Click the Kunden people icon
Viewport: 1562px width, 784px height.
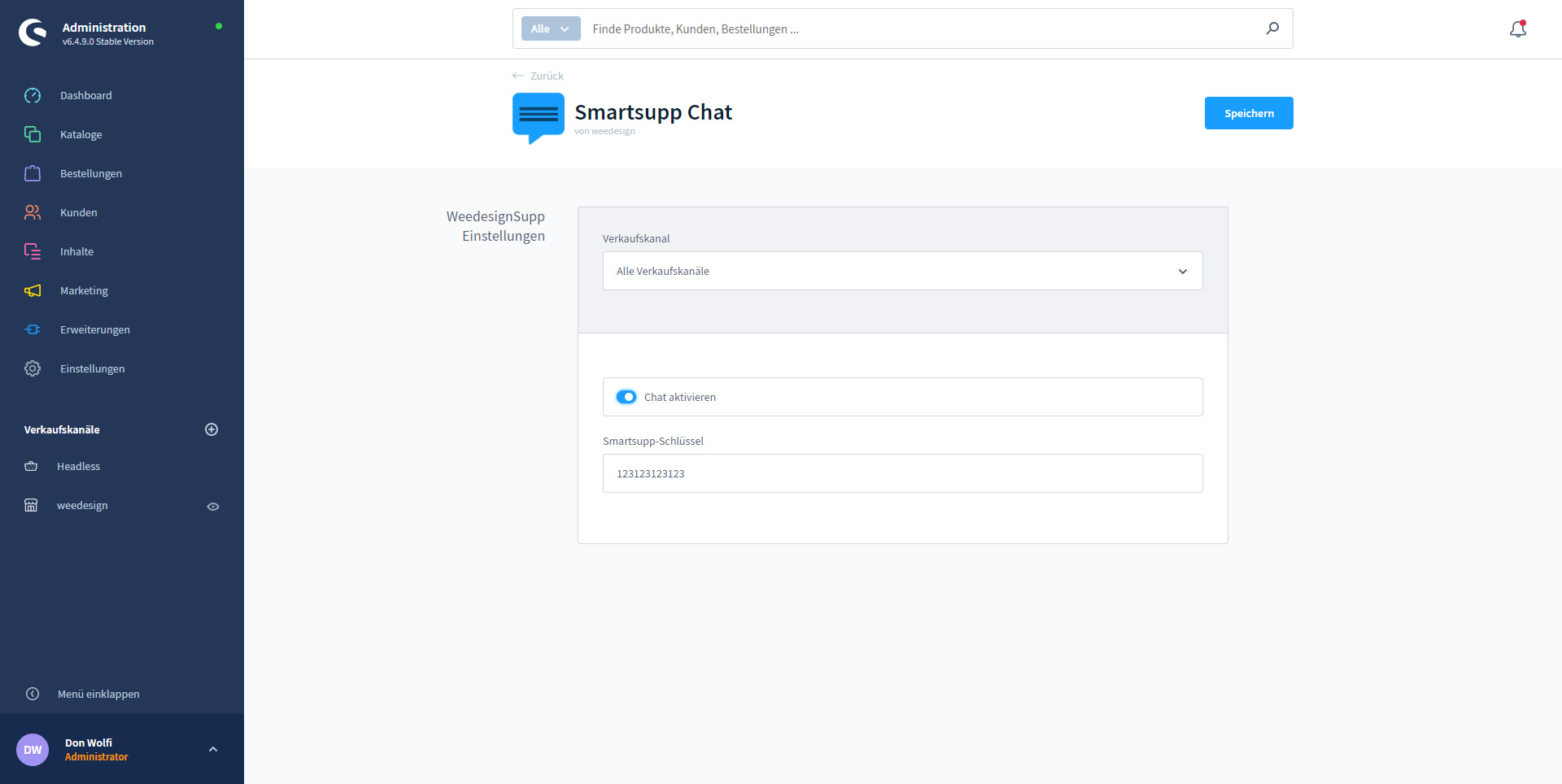[33, 212]
